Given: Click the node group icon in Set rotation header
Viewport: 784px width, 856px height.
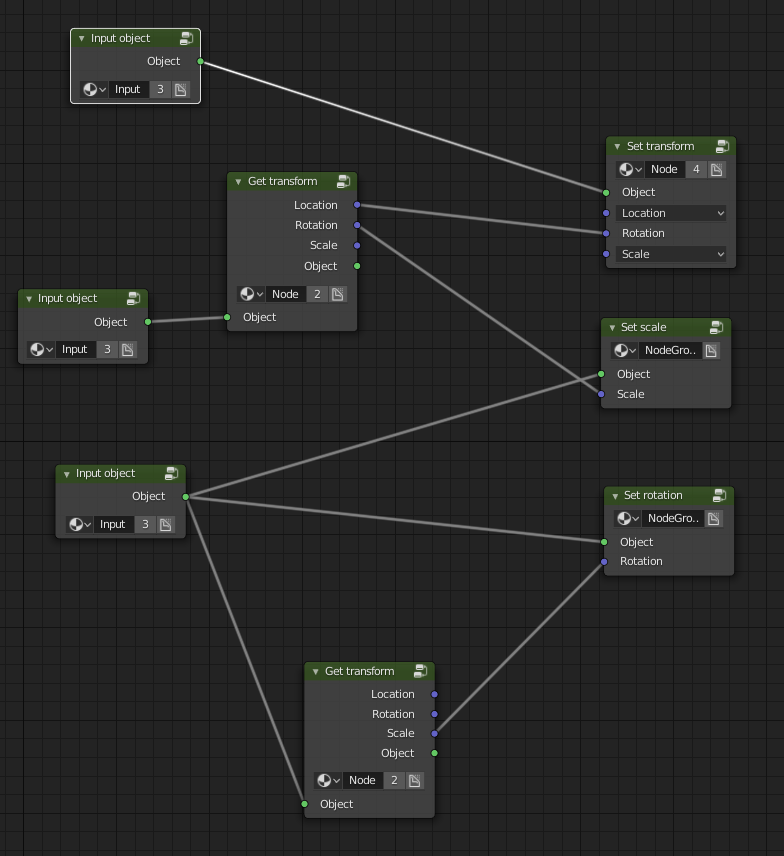Looking at the screenshot, I should tap(720, 496).
